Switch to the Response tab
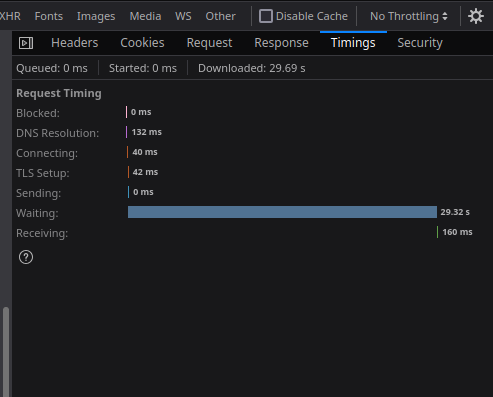 281,43
